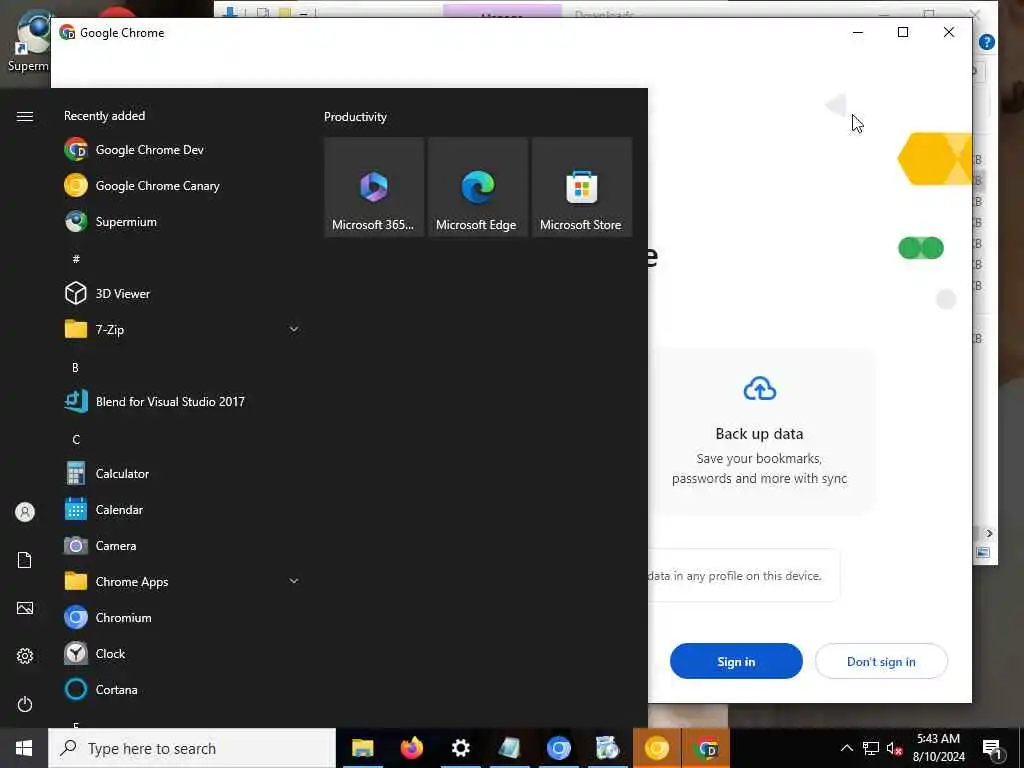Open the Microsoft Edge tile
The image size is (1024, 768).
(x=477, y=187)
